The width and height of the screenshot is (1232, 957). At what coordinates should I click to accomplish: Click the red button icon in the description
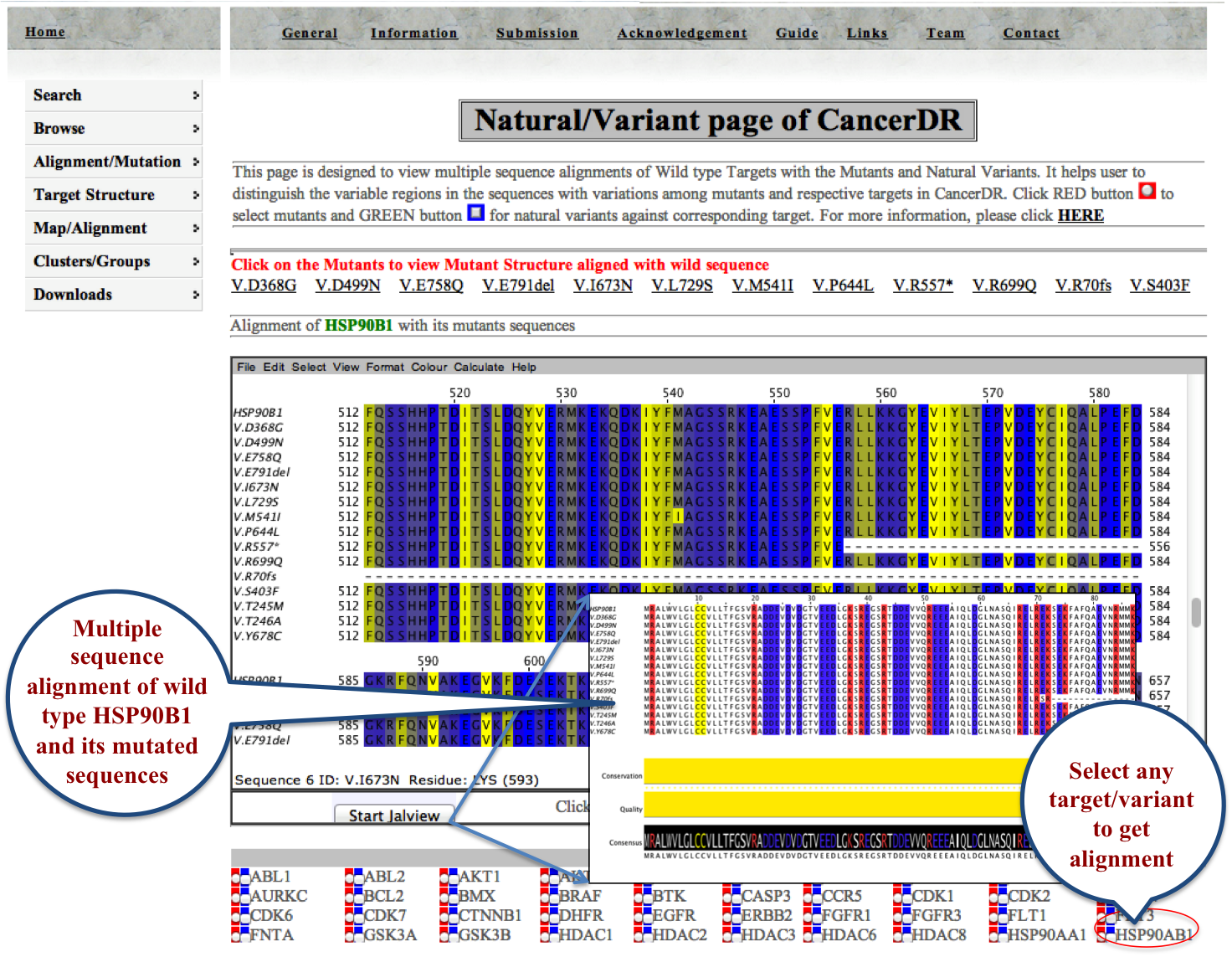pos(1147,192)
